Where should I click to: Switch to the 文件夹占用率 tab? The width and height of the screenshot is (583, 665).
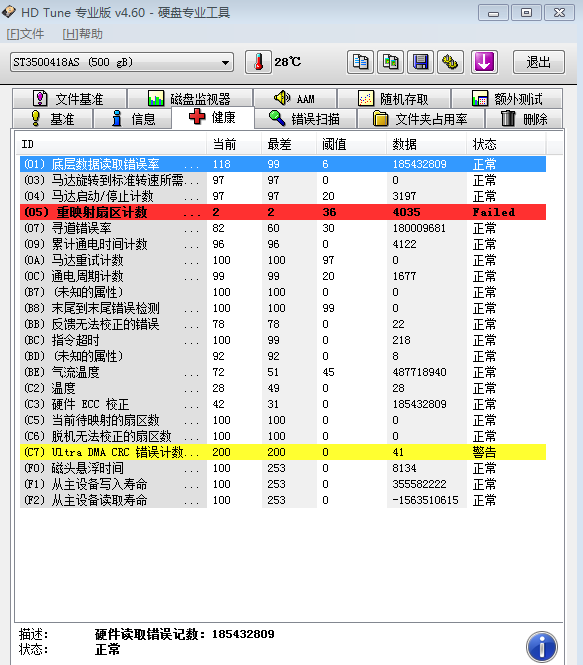(421, 119)
